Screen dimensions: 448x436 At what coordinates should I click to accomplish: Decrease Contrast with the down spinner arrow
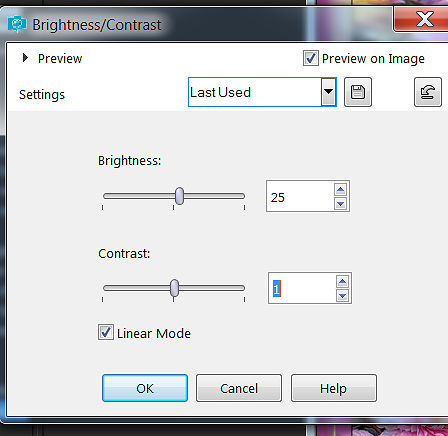(x=342, y=295)
